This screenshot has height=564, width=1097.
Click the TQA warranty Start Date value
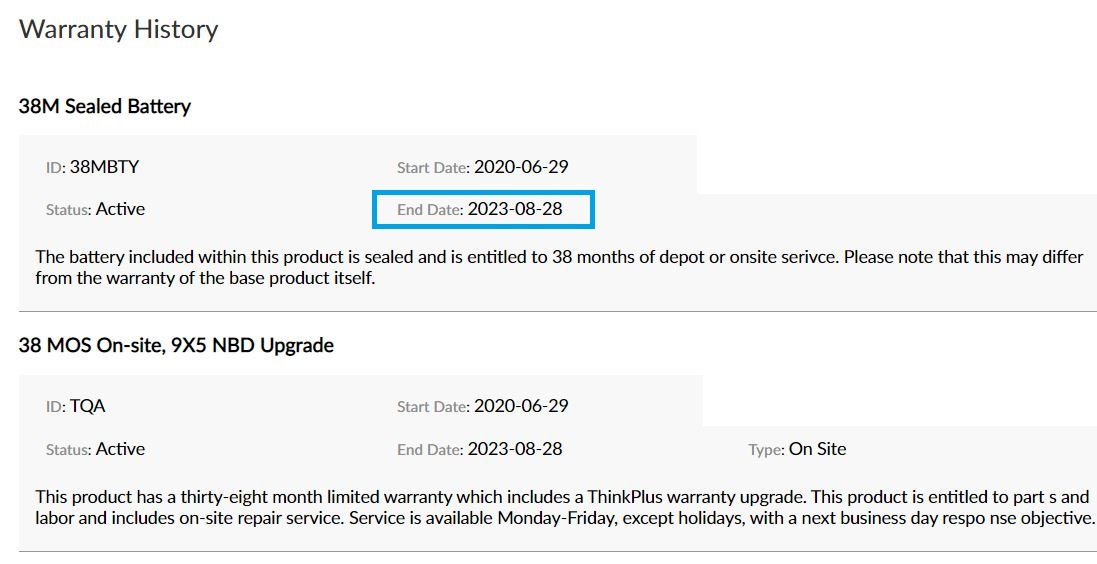pyautogui.click(x=521, y=407)
